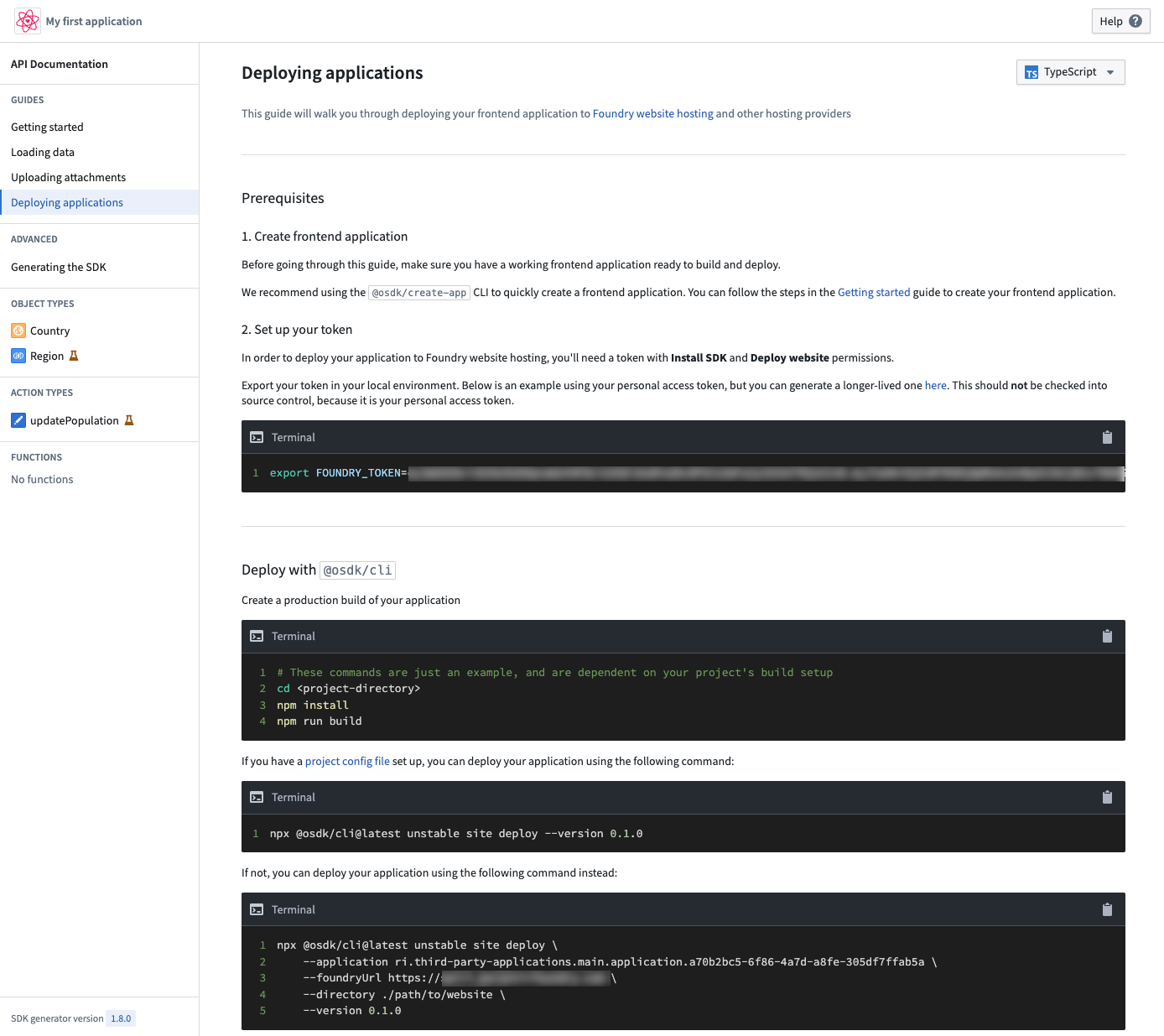This screenshot has height=1036, width=1164.
Task: Click the GUIDES section label
Action: (x=28, y=100)
